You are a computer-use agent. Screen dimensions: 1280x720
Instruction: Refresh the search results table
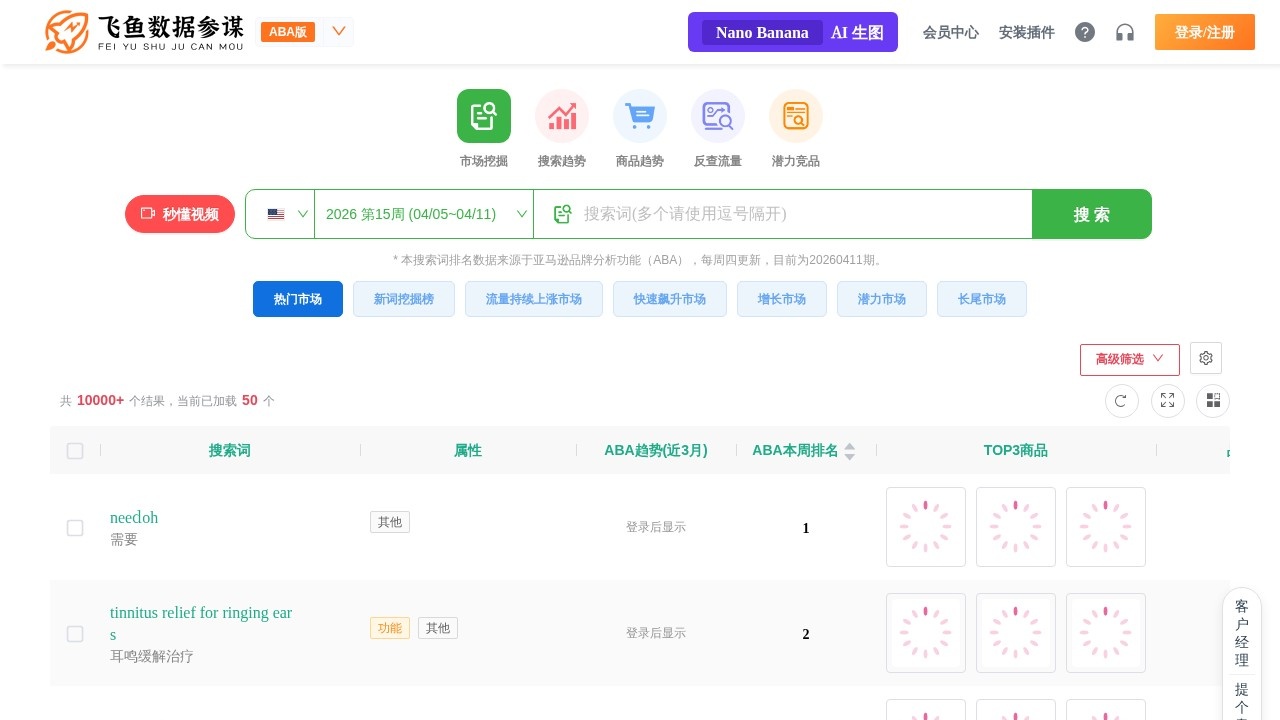point(1121,401)
